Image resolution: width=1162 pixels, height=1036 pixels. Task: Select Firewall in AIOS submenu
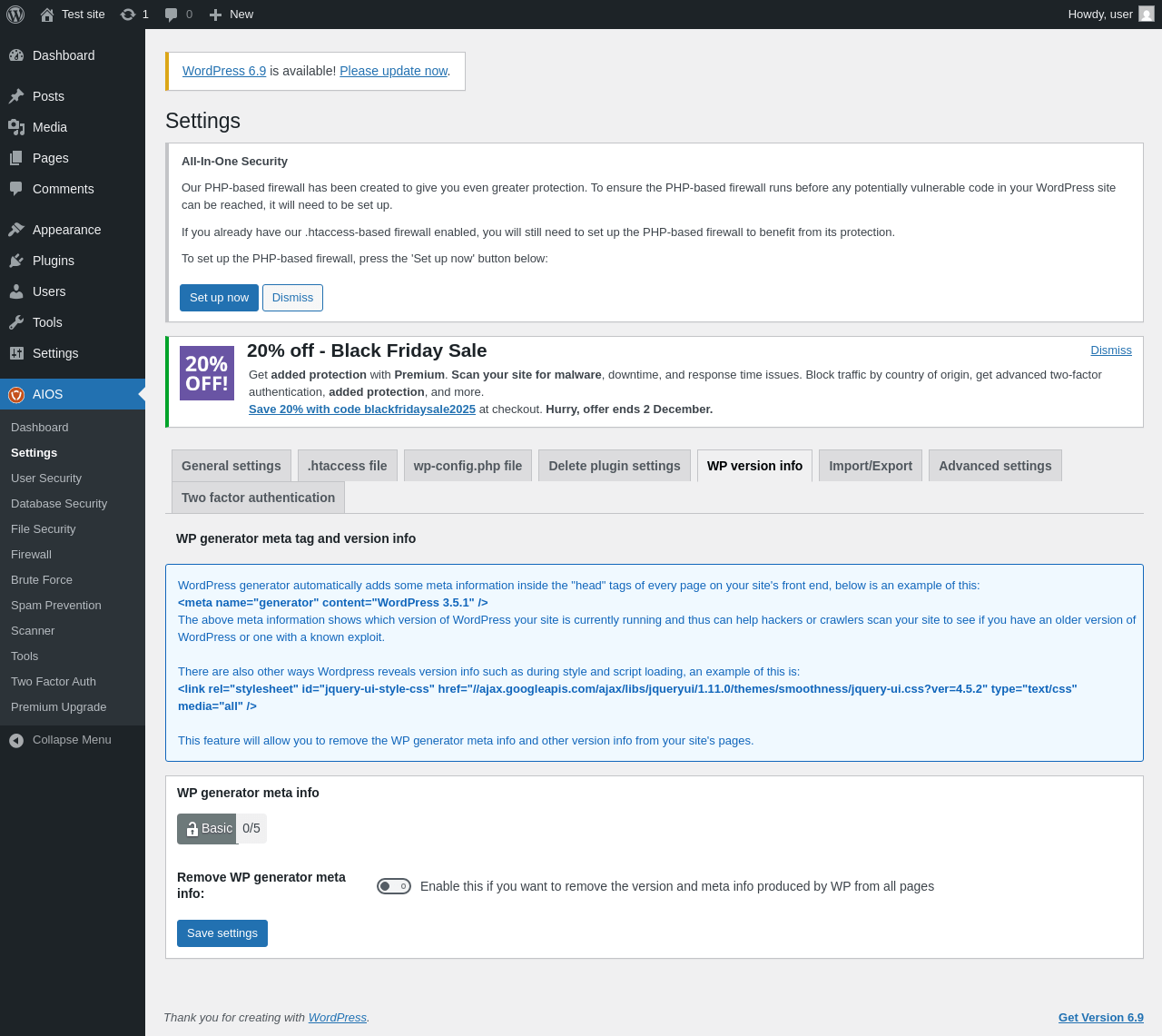coord(73,555)
